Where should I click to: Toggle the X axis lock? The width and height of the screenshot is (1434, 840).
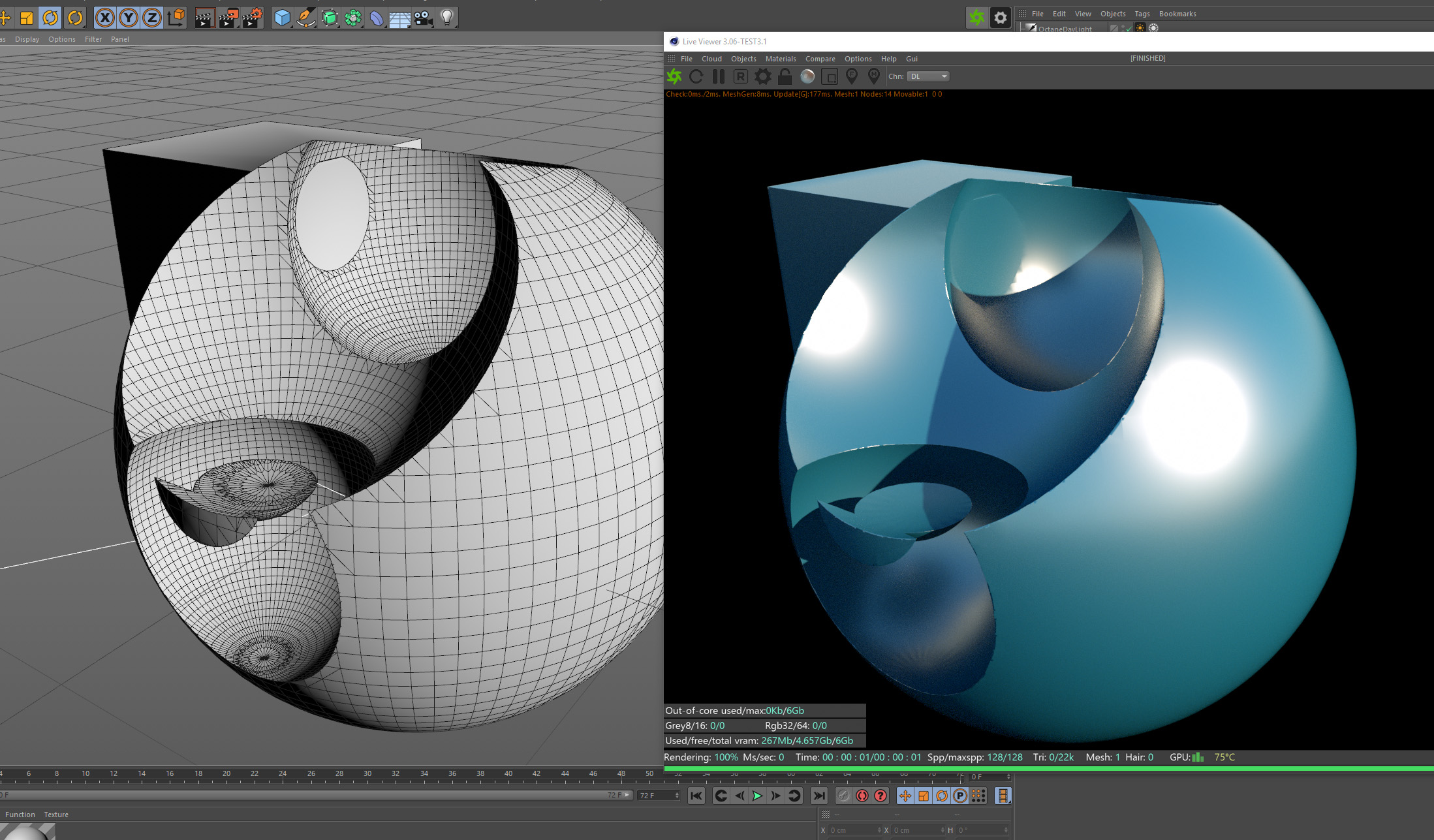[x=104, y=18]
